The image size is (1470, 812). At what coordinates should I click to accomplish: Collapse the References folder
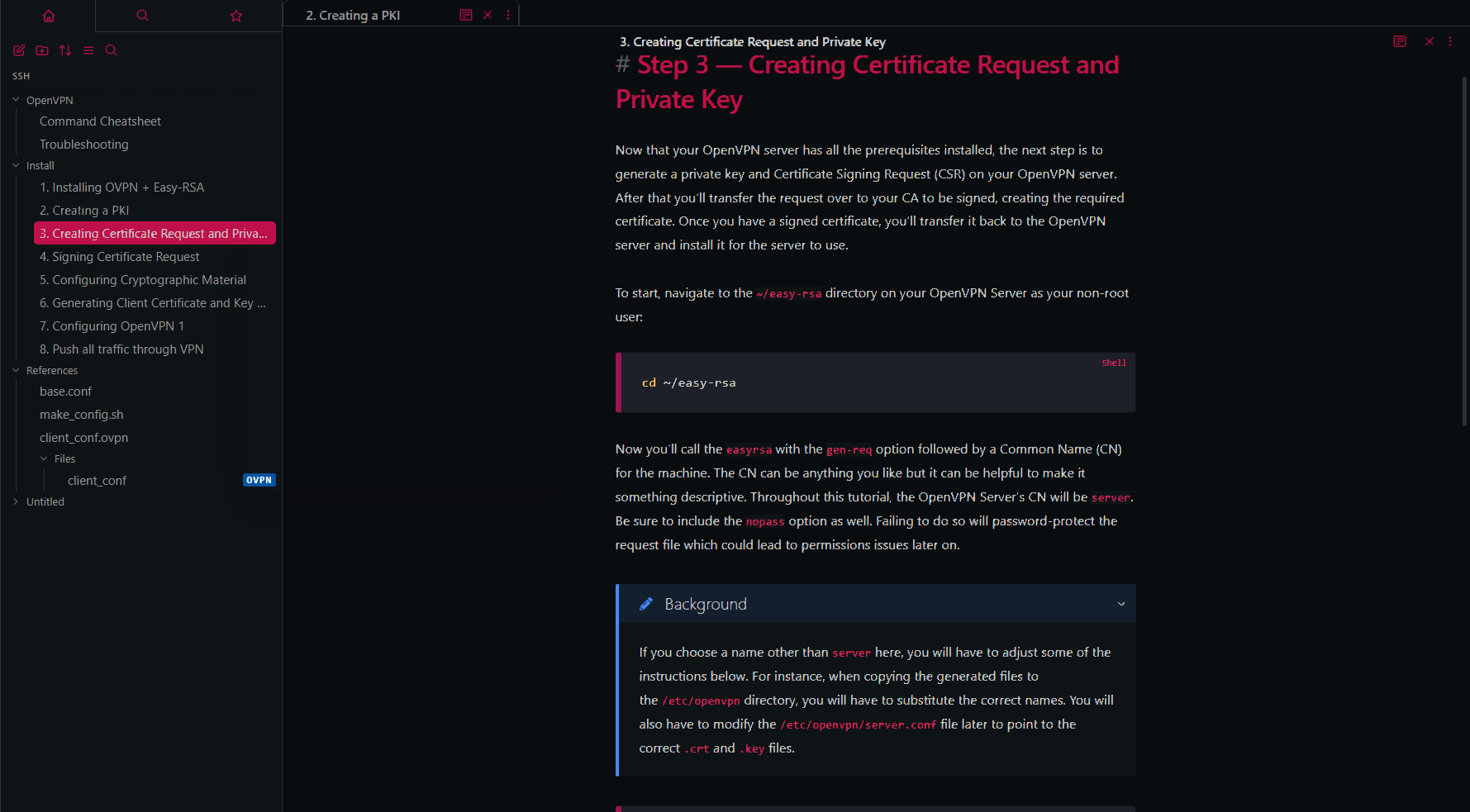16,370
